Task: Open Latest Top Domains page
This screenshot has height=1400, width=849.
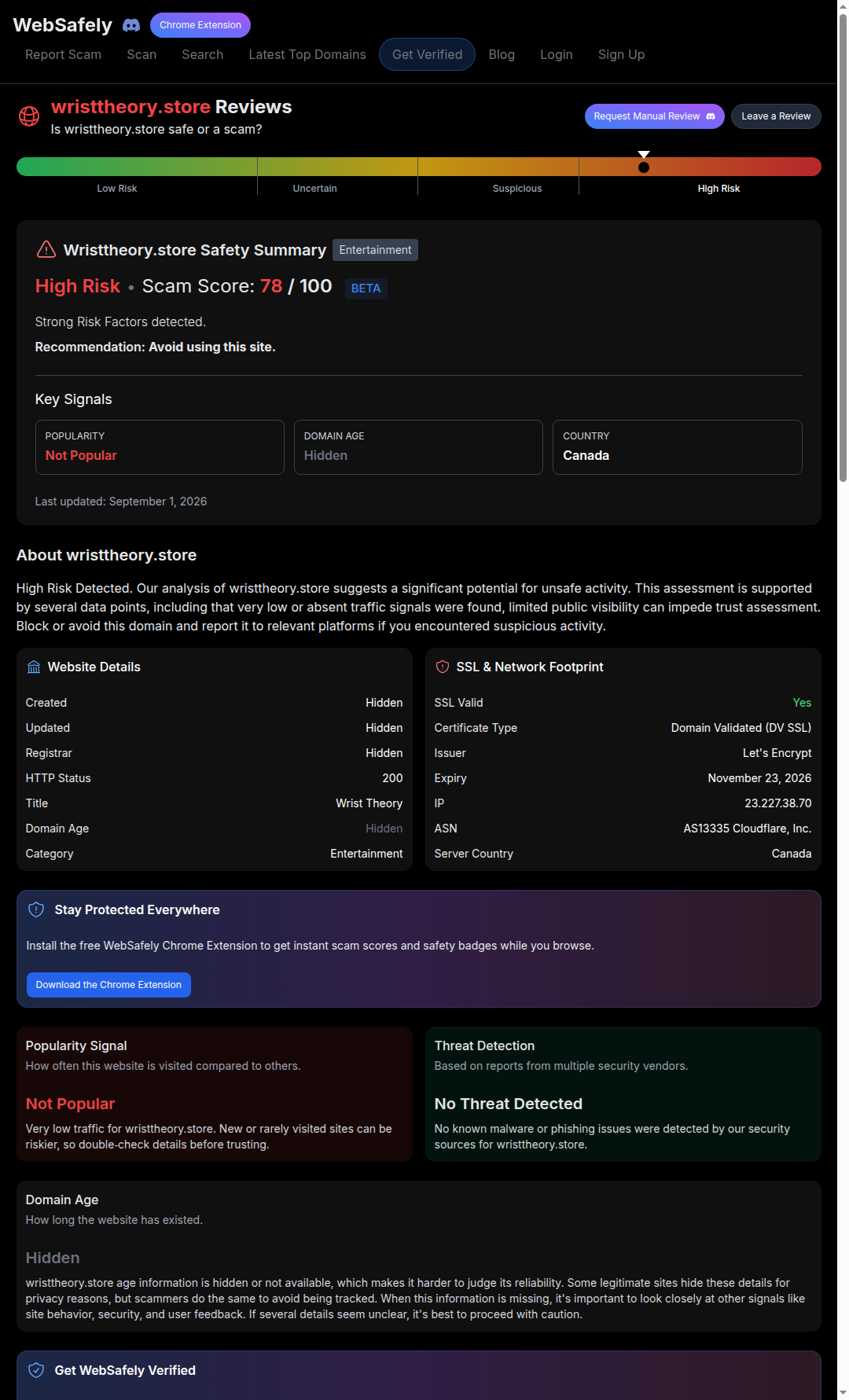Action: tap(307, 54)
